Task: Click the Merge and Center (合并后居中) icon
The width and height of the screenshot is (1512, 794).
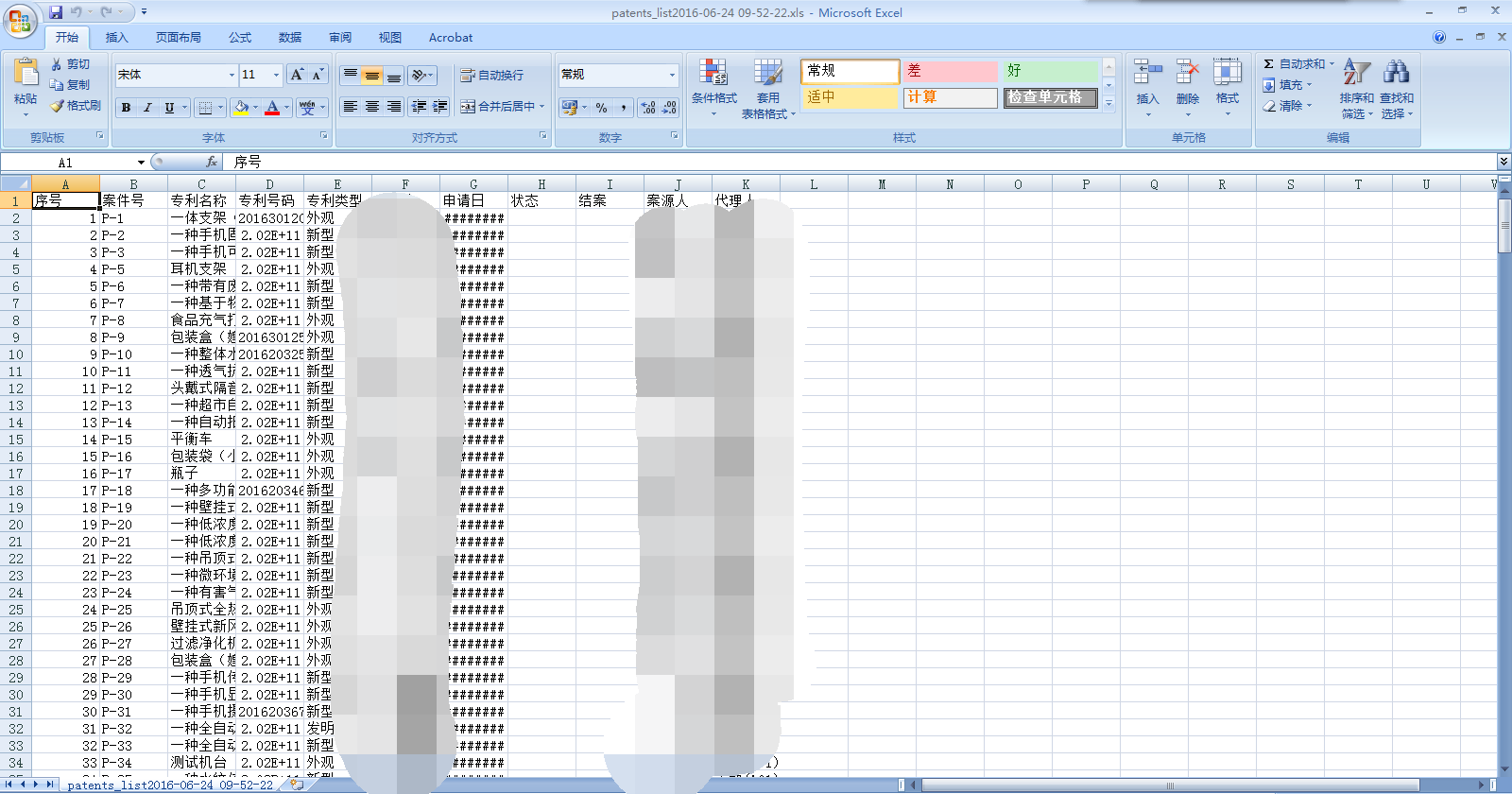Action: (468, 107)
